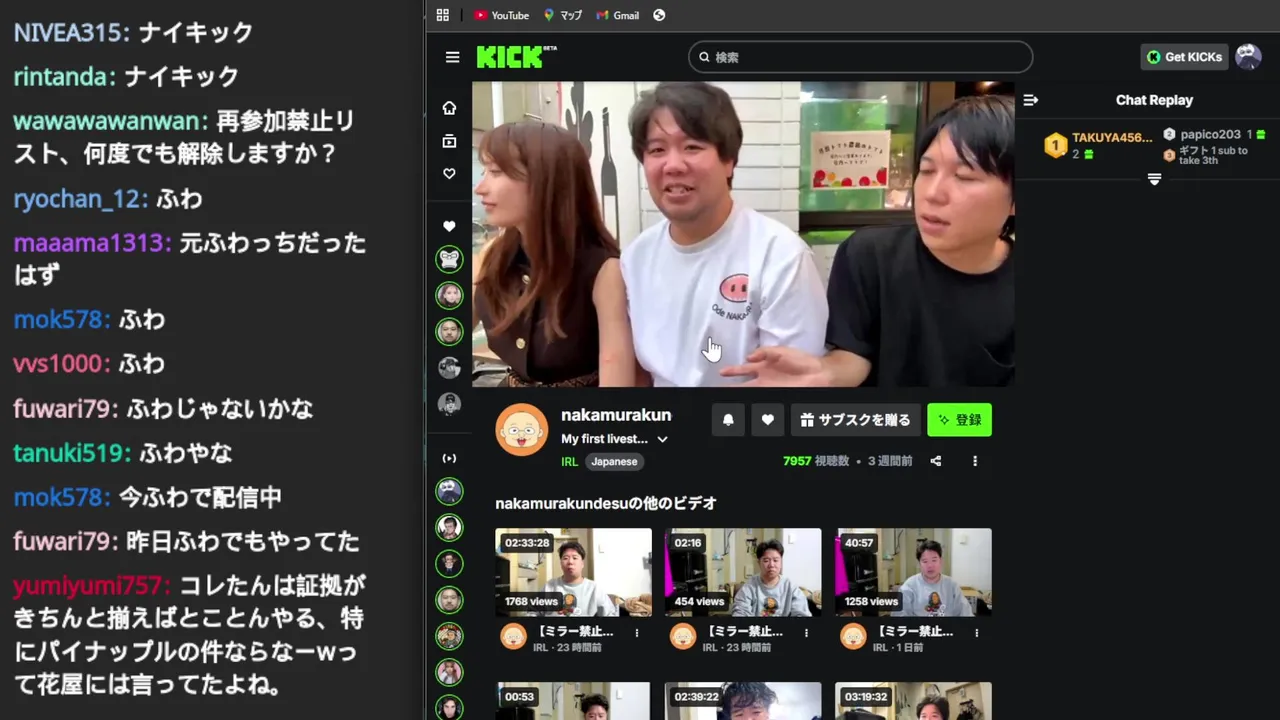Viewport: 1280px width, 720px height.
Task: Open options menu for 1768 views video
Action: [x=637, y=632]
